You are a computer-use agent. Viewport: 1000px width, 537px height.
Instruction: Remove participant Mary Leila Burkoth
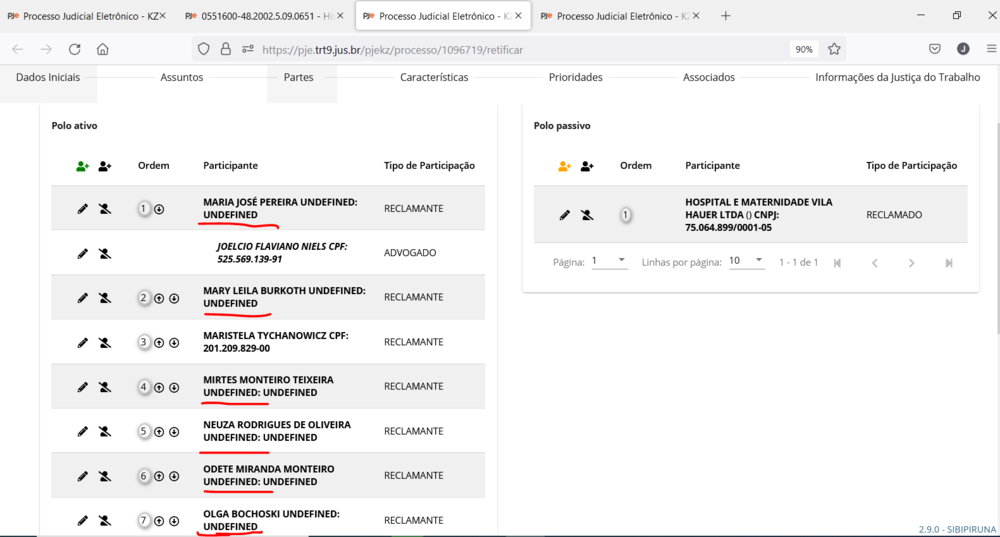point(105,298)
